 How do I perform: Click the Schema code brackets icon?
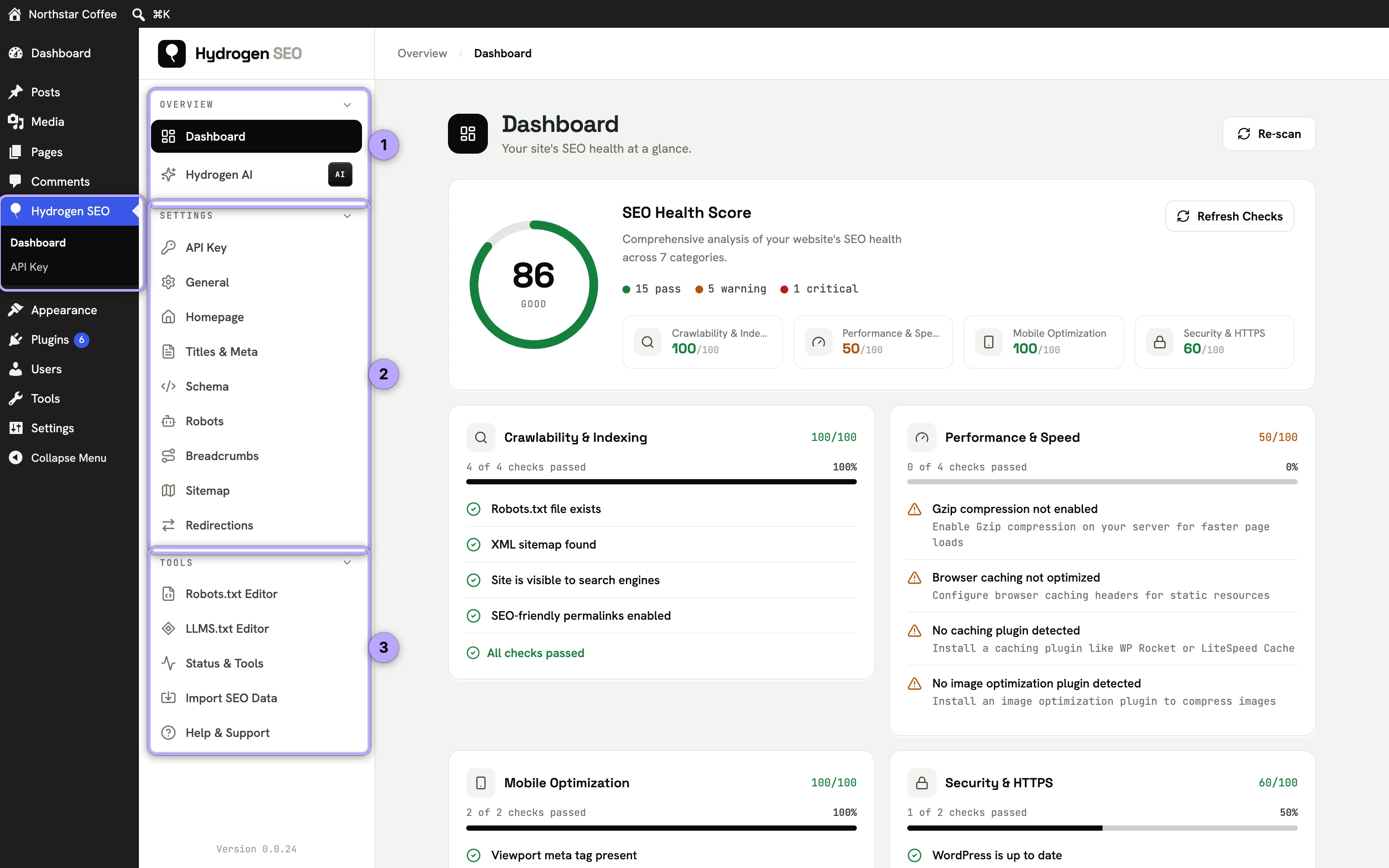tap(168, 386)
